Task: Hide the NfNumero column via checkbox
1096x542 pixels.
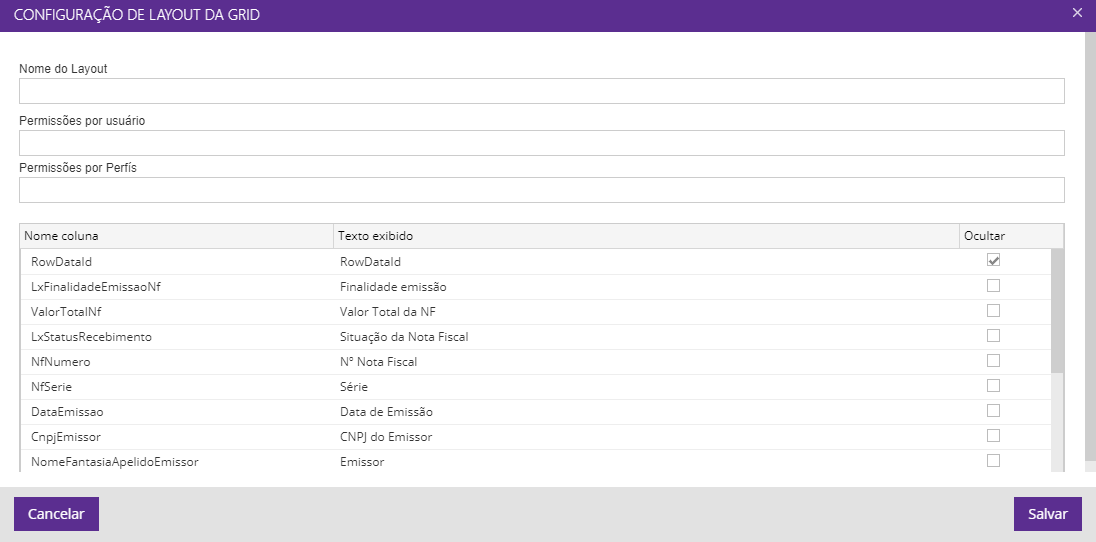Action: tap(993, 360)
